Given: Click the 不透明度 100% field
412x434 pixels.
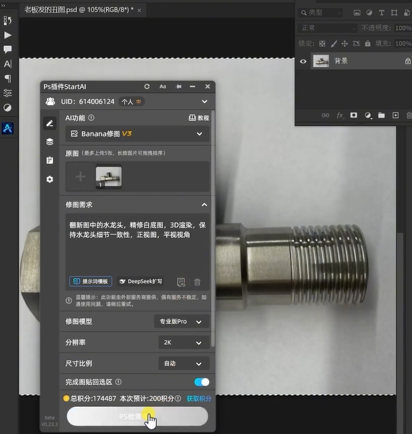Looking at the screenshot, I should coord(403,28).
